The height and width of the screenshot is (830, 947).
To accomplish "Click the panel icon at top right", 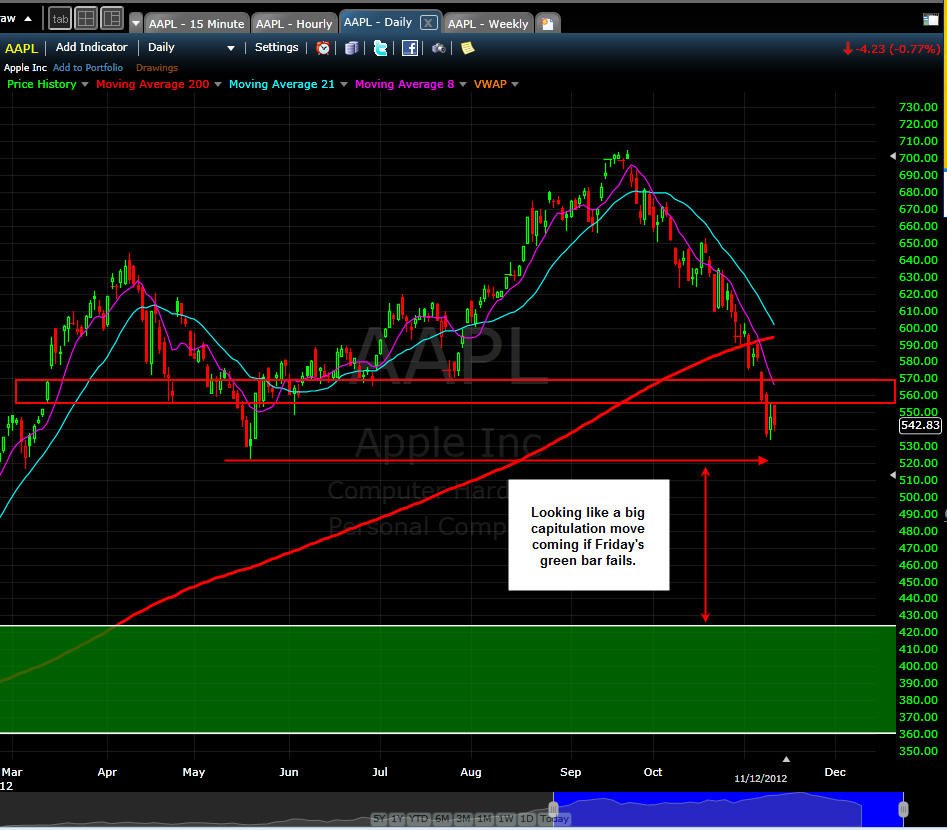I will click(x=931, y=20).
